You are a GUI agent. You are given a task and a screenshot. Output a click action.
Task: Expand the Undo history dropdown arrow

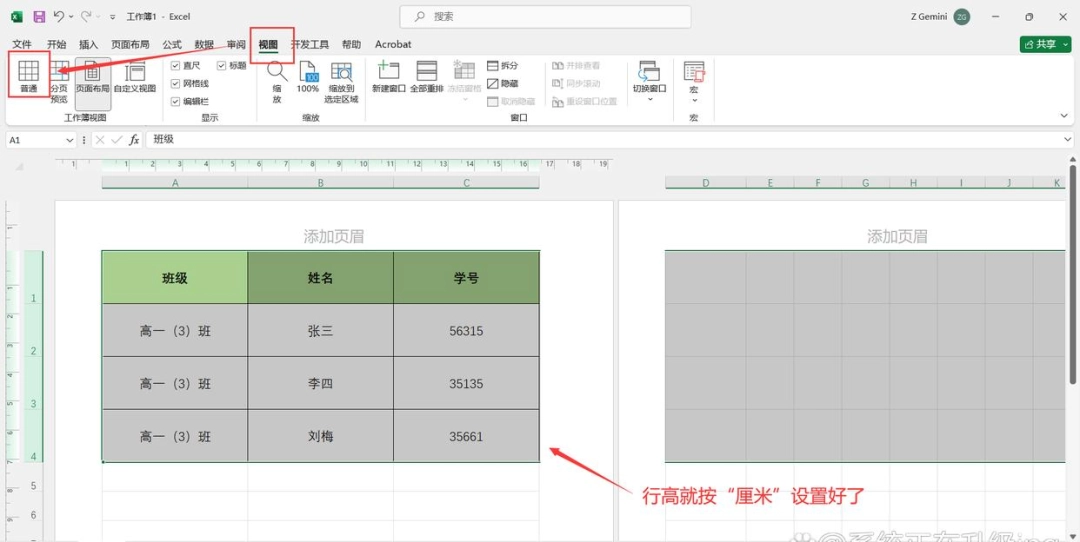[71, 16]
